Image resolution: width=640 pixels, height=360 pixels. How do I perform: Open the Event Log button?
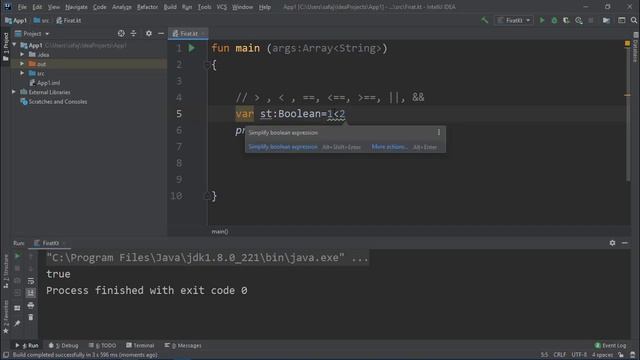click(611, 345)
